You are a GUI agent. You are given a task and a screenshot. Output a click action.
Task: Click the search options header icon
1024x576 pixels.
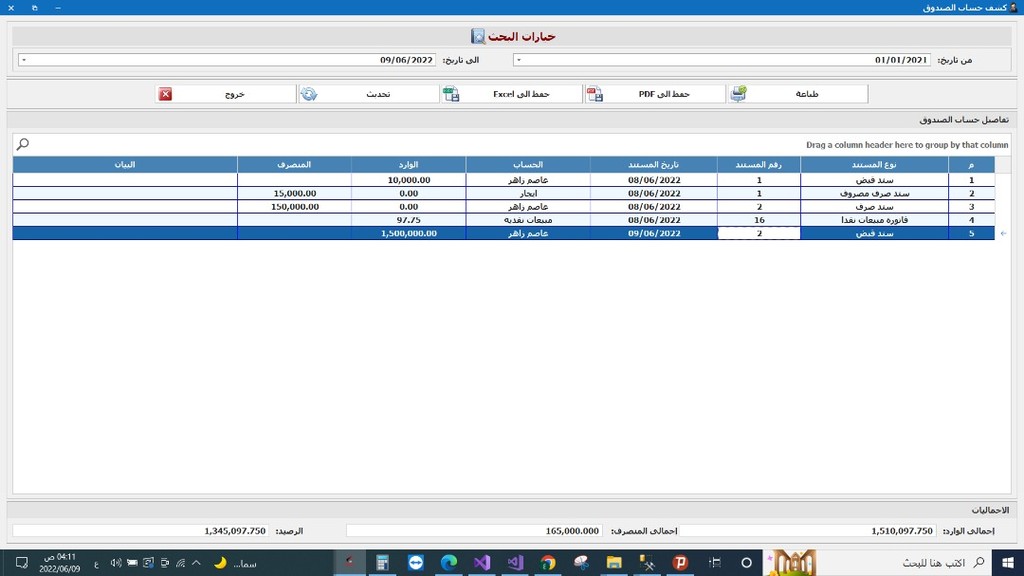click(x=478, y=37)
